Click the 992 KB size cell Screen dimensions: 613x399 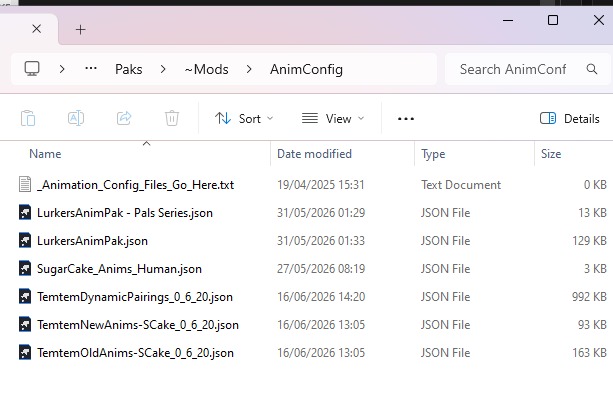589,297
